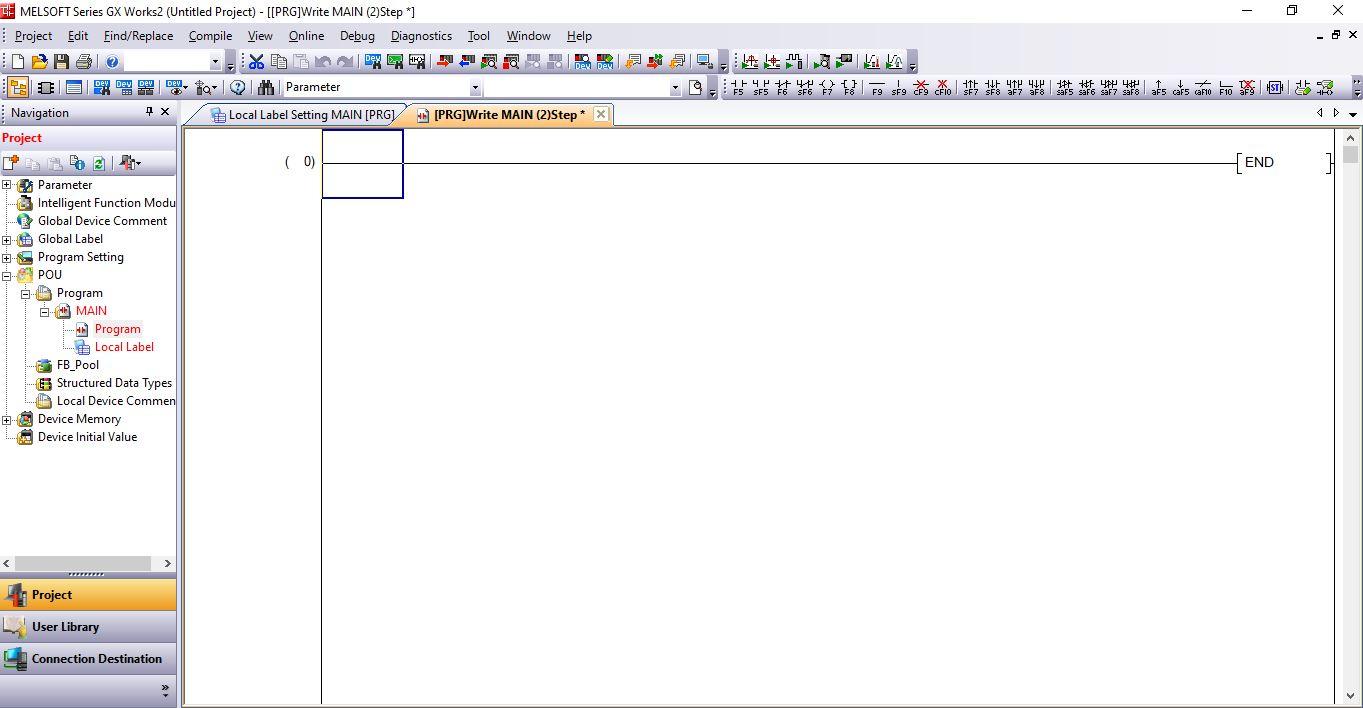Expand the Global Label tree node
Image resolution: width=1363 pixels, height=708 pixels.
(8, 239)
